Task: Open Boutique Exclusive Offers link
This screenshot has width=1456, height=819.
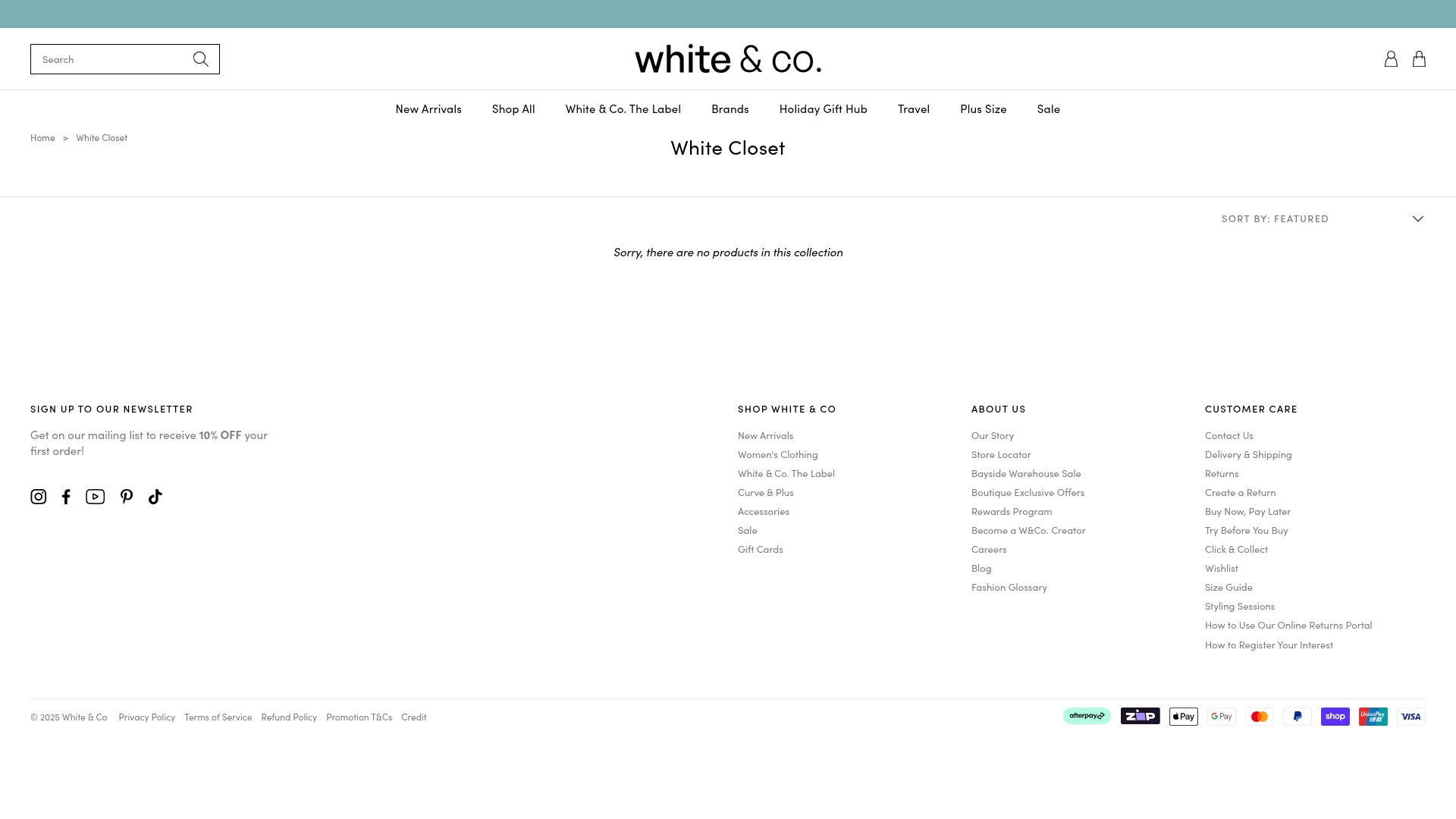Action: point(1028,492)
